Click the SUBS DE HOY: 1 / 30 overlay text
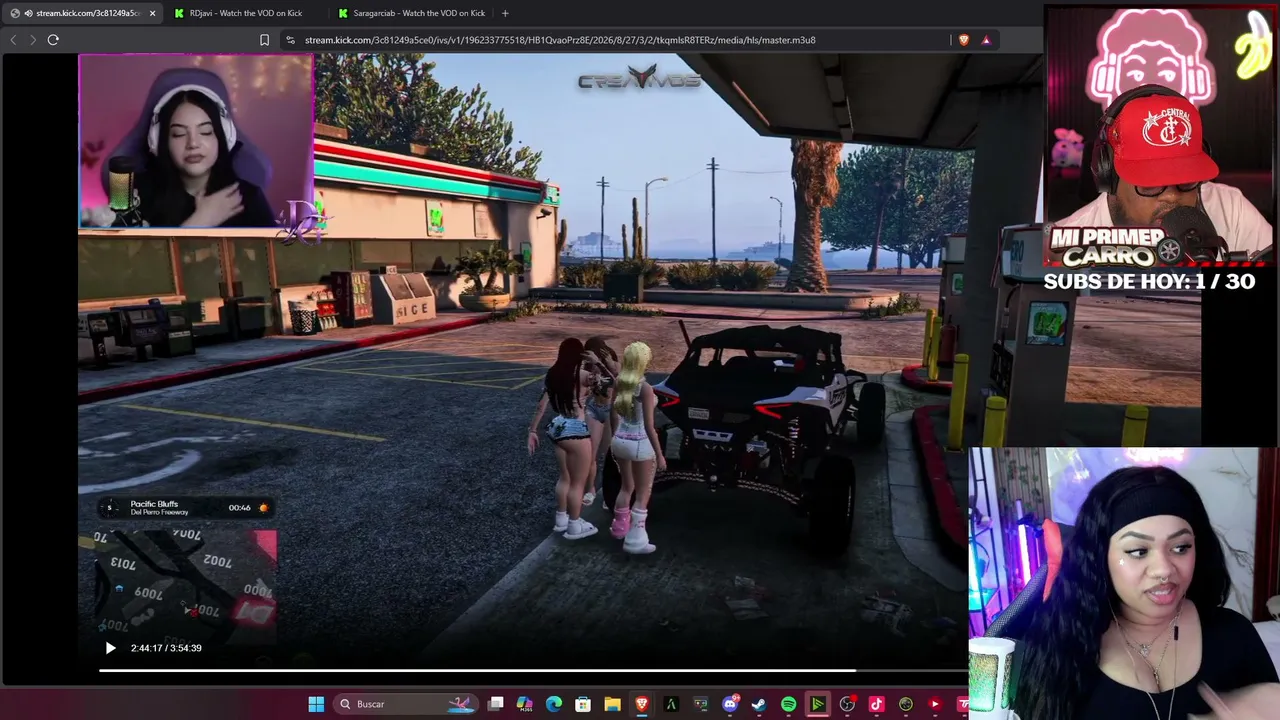This screenshot has width=1280, height=720. pyautogui.click(x=1149, y=281)
